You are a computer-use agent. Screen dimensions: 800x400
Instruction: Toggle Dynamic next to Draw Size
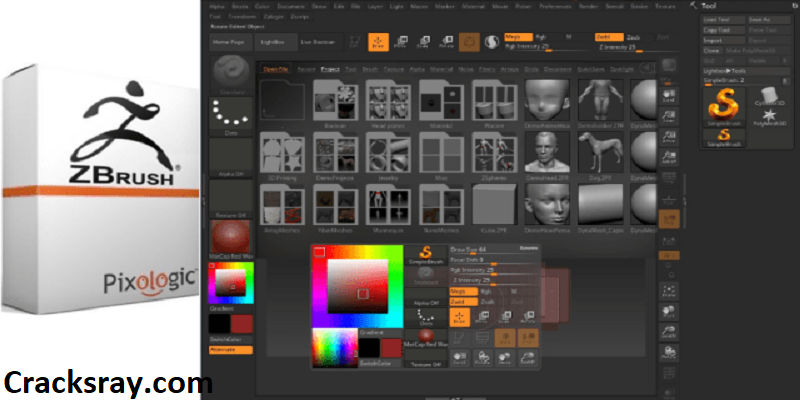(528, 248)
